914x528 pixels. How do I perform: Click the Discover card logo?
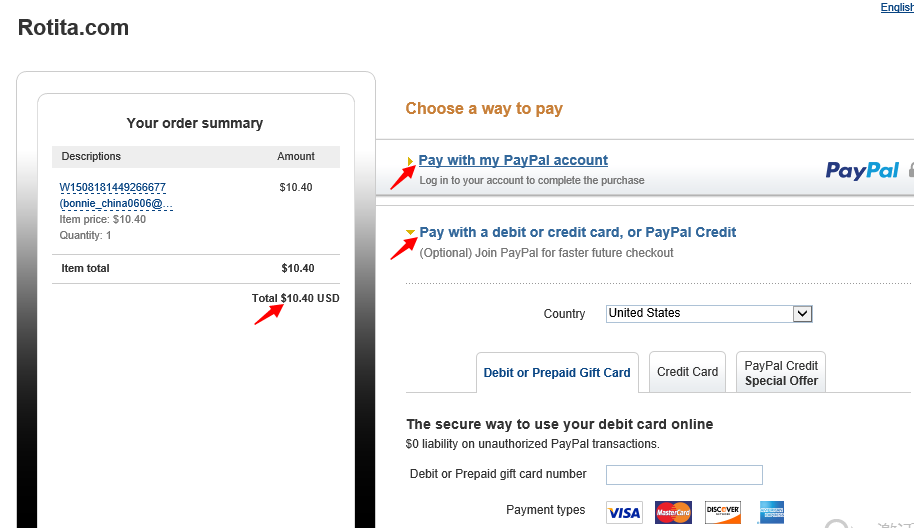pos(723,512)
